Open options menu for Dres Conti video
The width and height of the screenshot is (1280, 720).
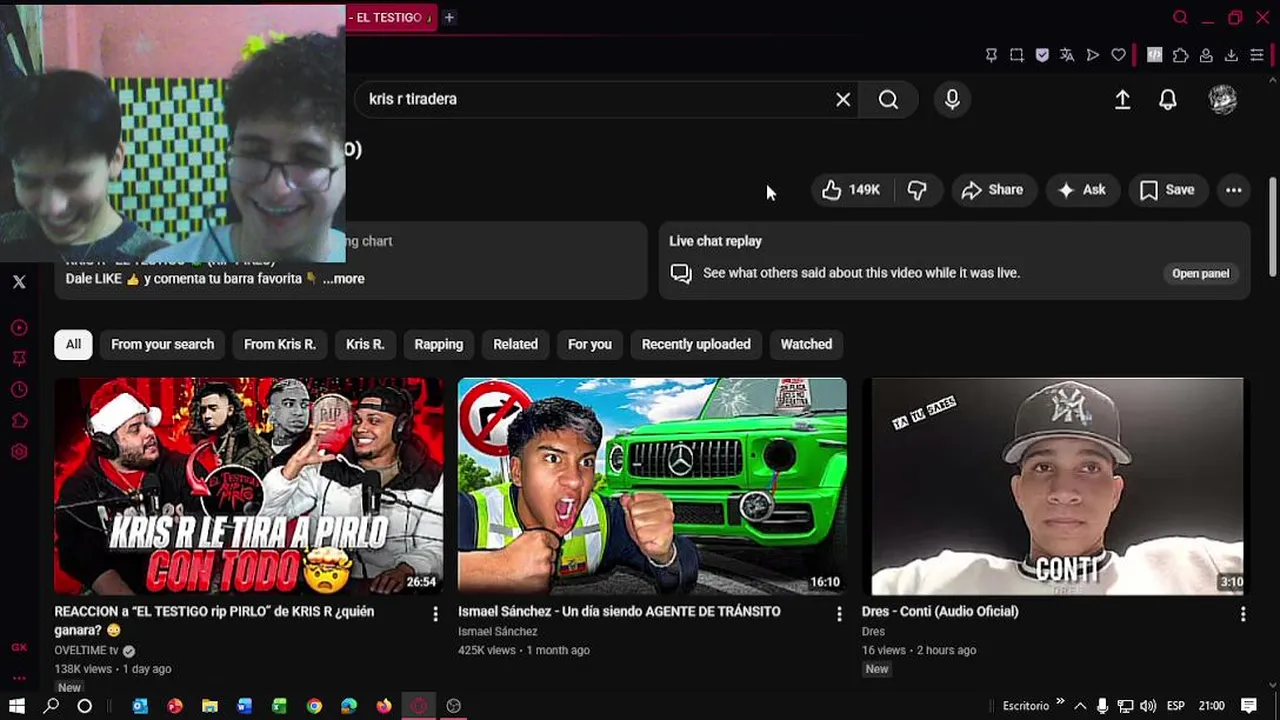[x=1243, y=614]
